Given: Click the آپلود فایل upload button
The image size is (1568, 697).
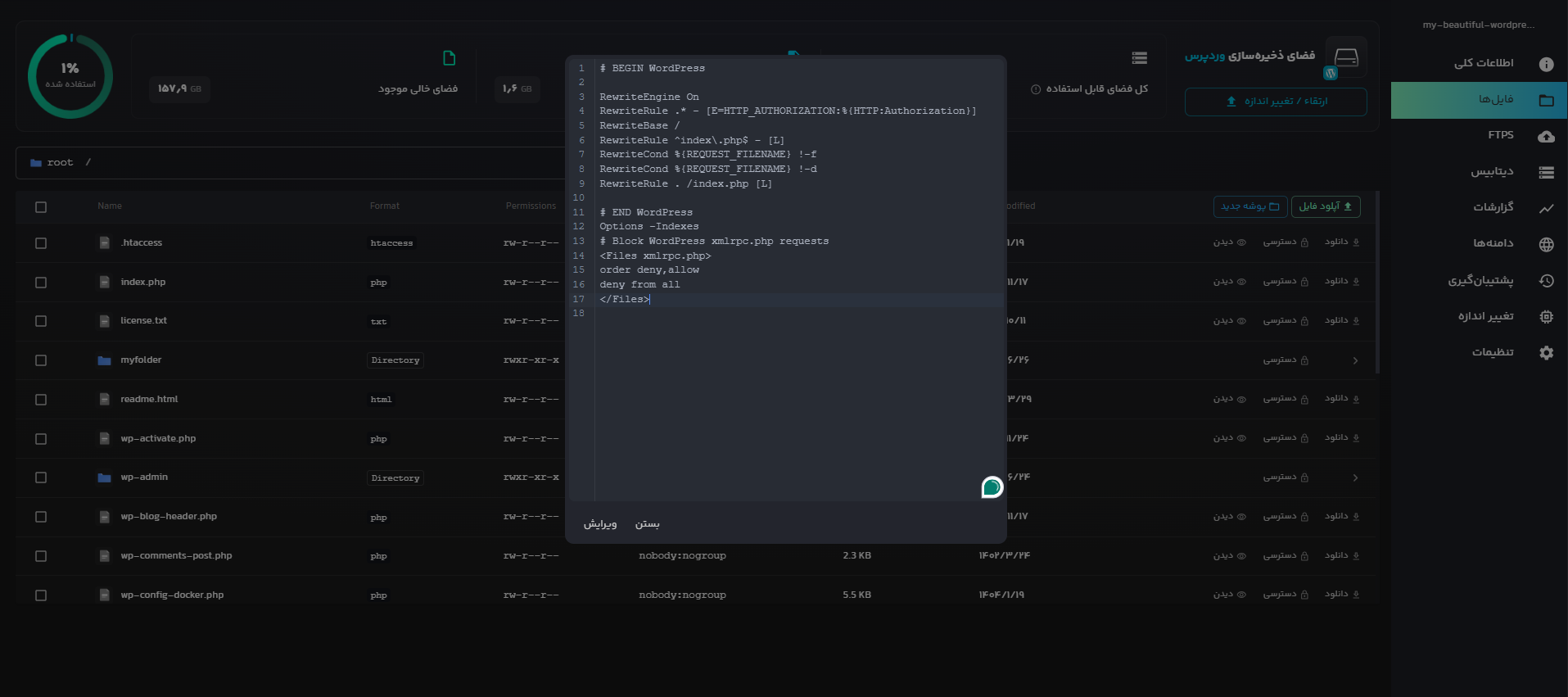Looking at the screenshot, I should (x=1326, y=206).
